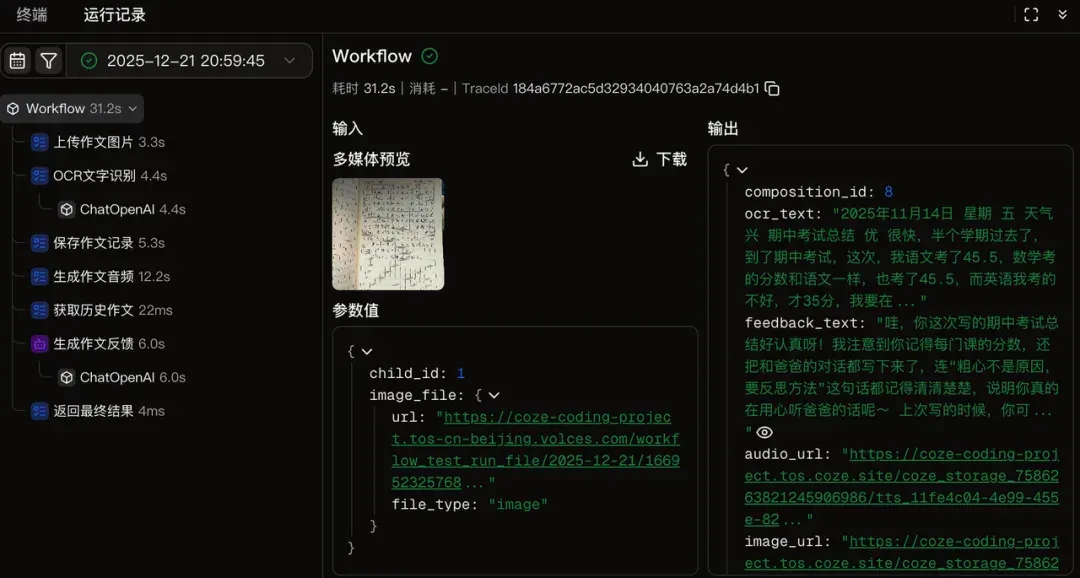Click cube icon of ChatOpenAI 4.4s
Image resolution: width=1080 pixels, height=578 pixels.
tap(66, 209)
